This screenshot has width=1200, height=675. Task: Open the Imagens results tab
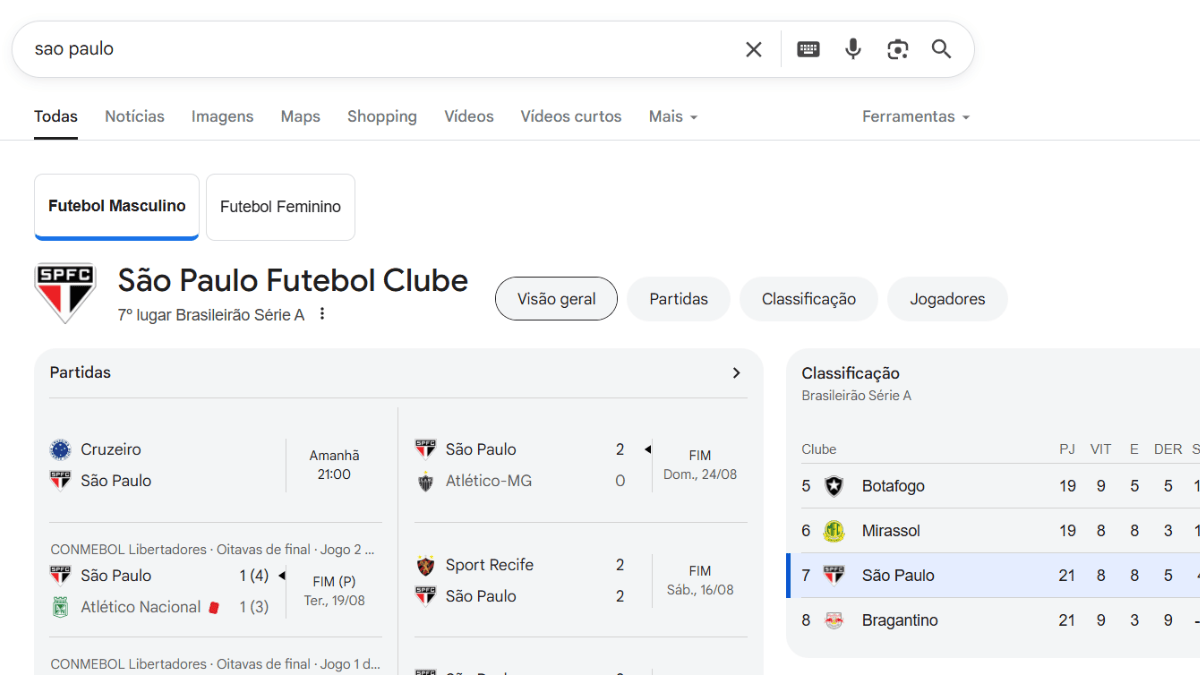pos(222,117)
